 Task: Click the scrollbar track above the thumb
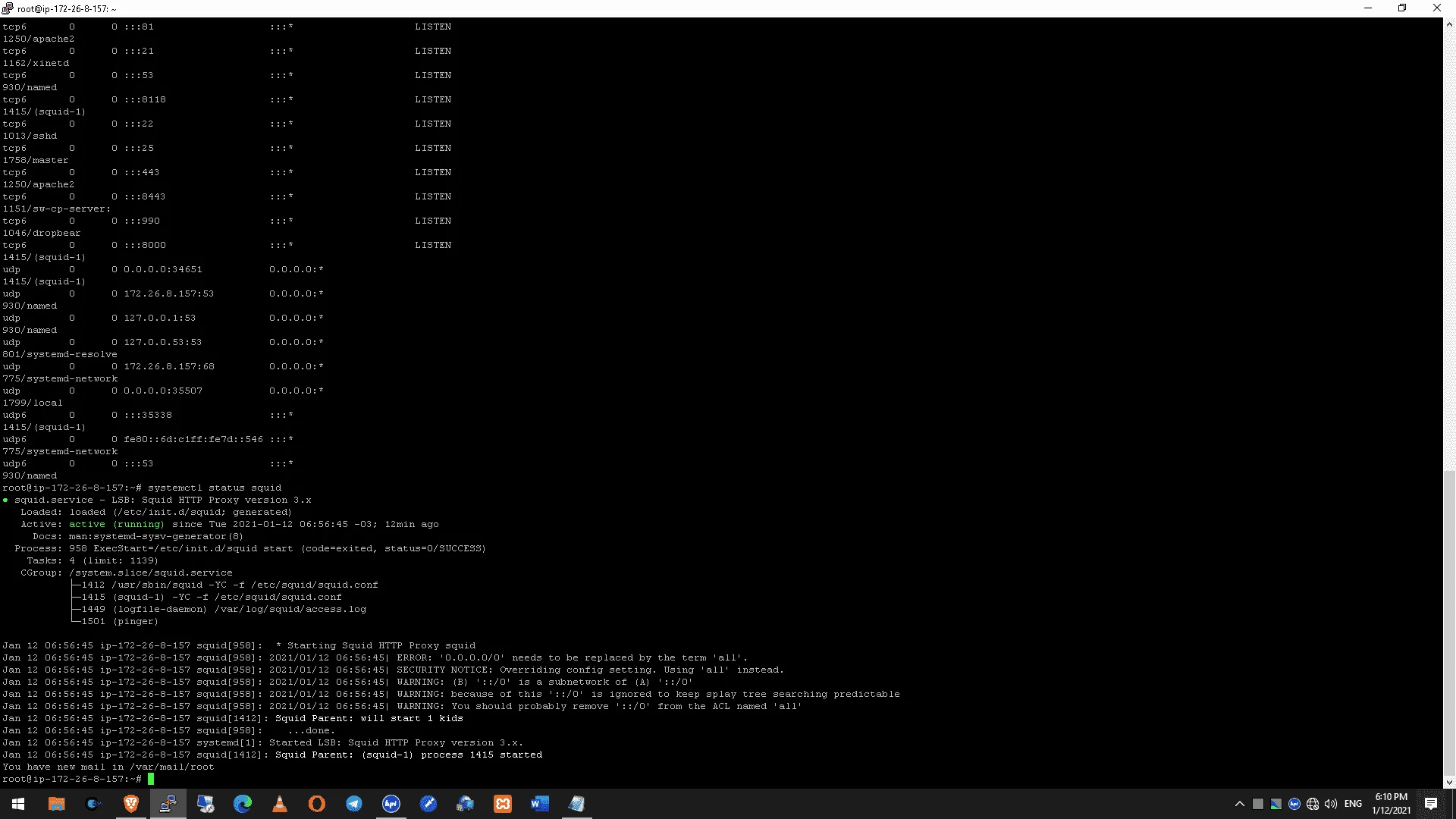[x=1449, y=250]
